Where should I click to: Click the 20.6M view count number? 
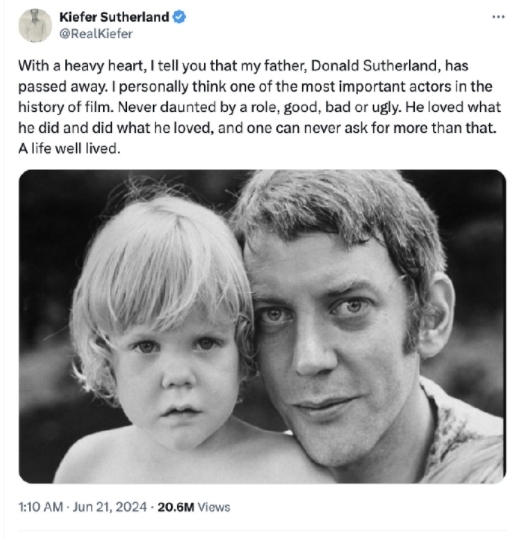point(176,507)
